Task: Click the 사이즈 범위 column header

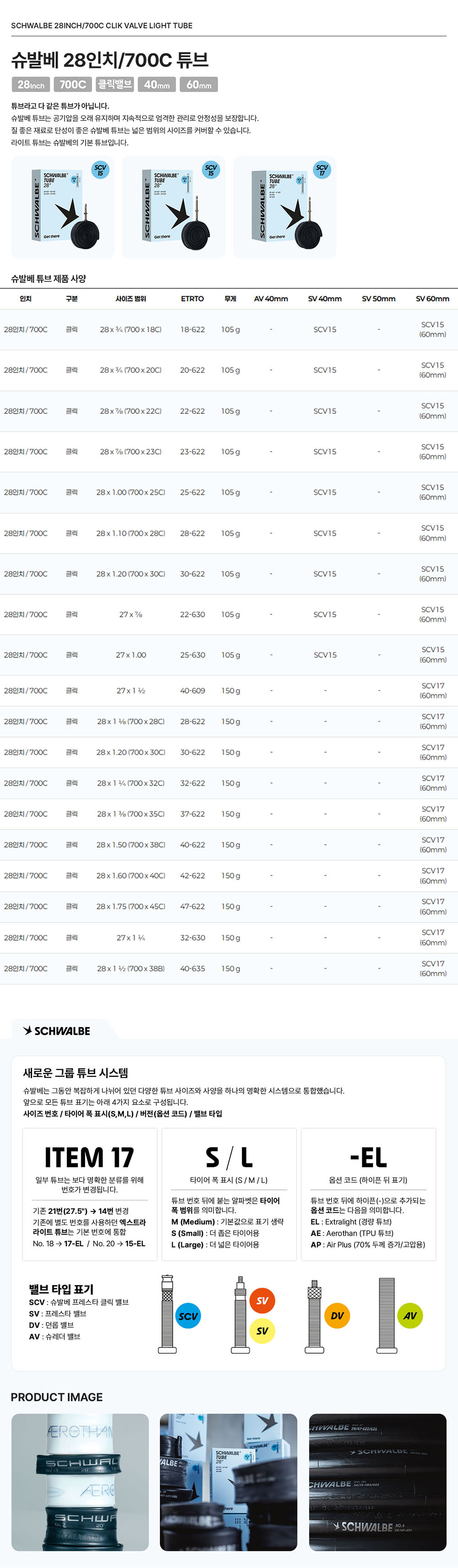Action: click(131, 299)
